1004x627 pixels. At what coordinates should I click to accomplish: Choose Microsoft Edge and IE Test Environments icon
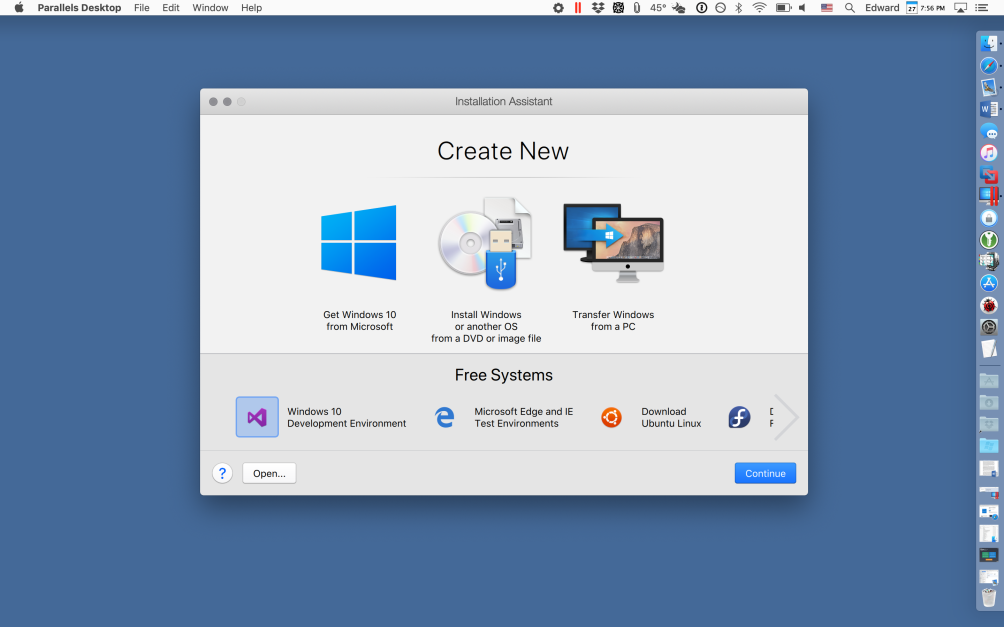click(x=444, y=417)
